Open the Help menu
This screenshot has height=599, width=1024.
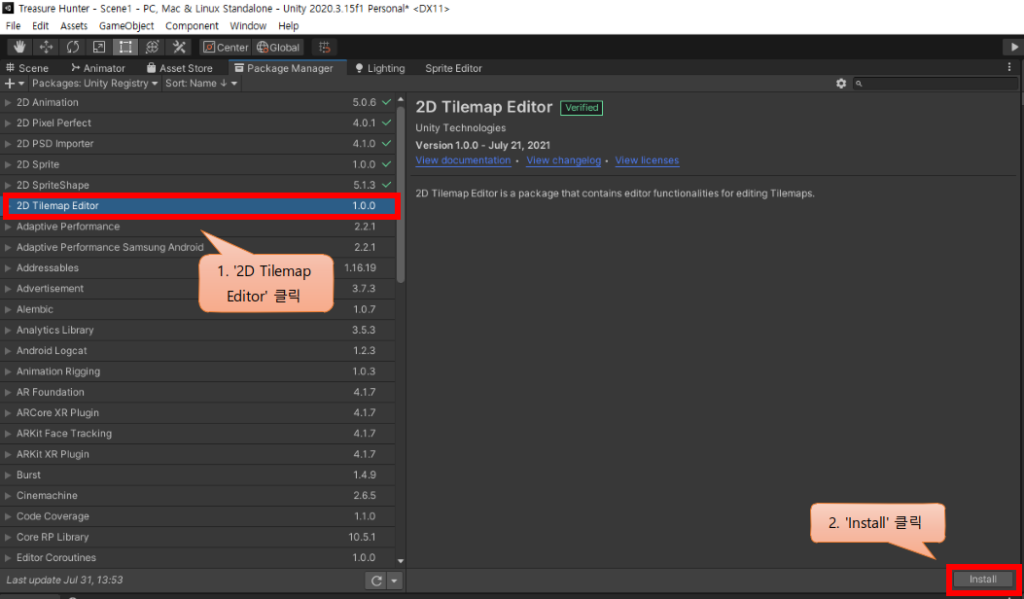[x=289, y=25]
